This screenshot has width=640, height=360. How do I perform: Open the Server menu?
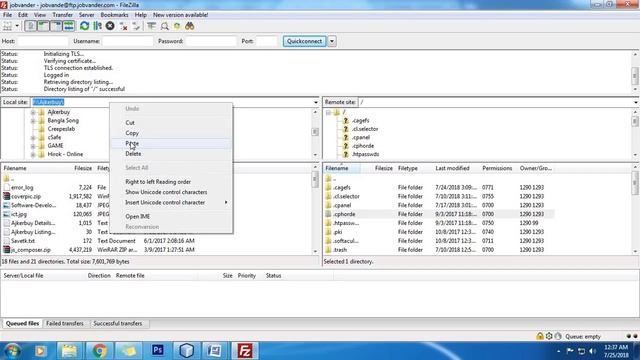(87, 15)
